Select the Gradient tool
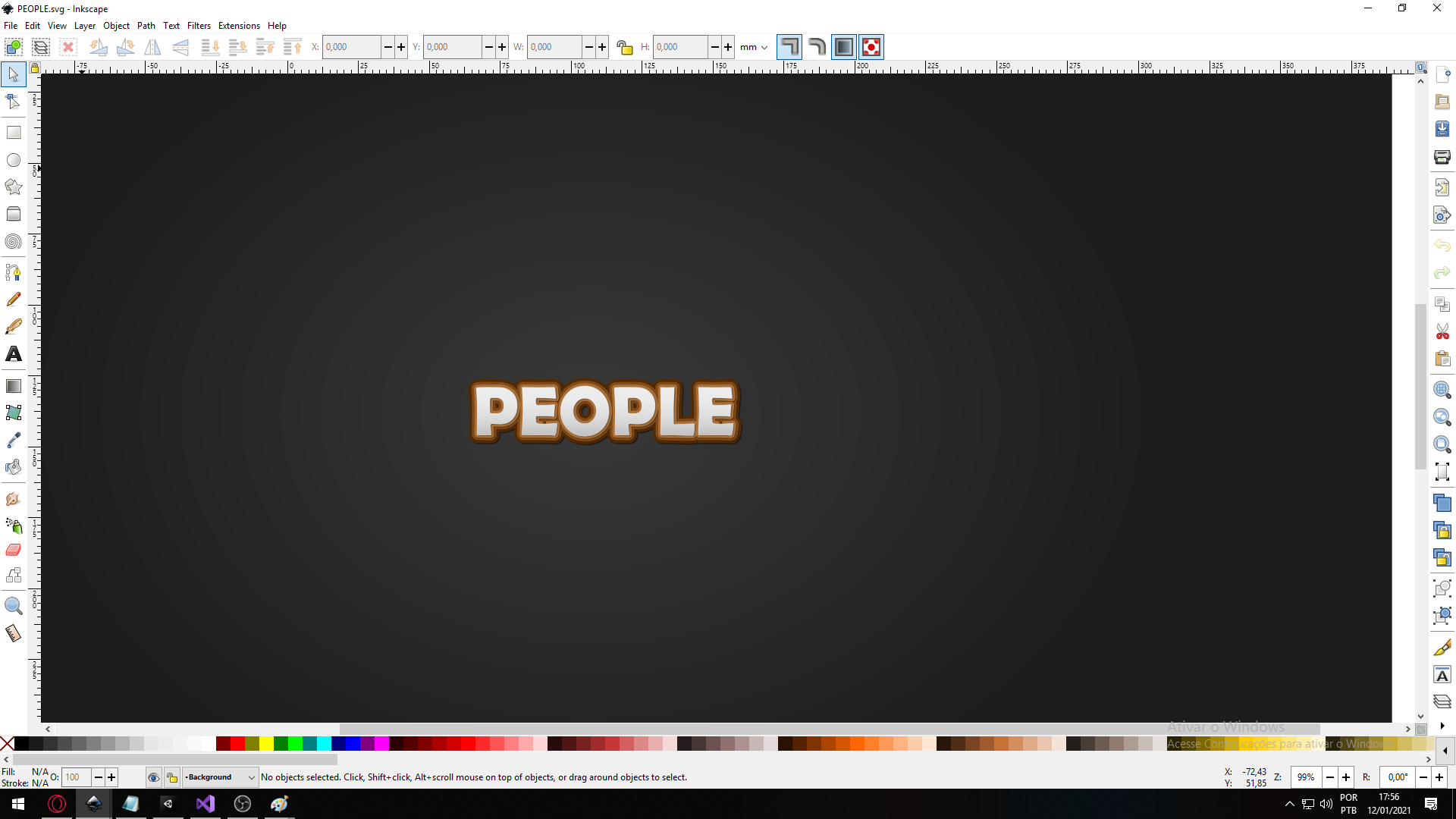Image resolution: width=1456 pixels, height=819 pixels. click(14, 386)
